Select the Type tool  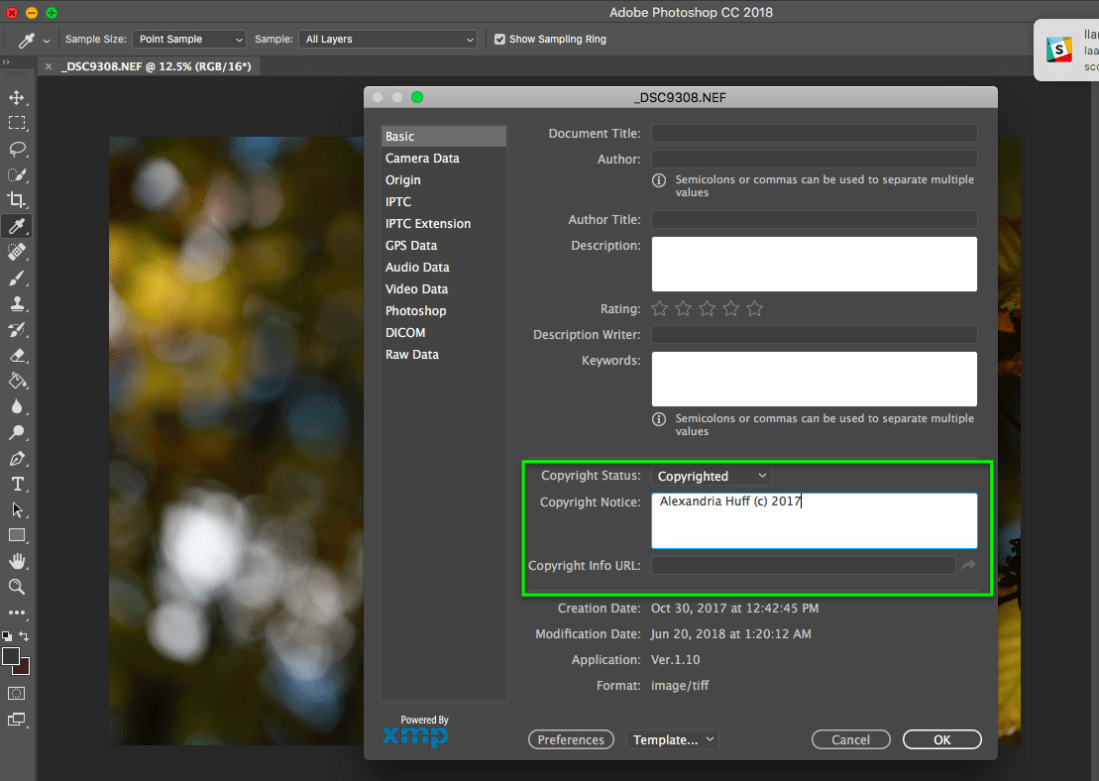(x=18, y=484)
